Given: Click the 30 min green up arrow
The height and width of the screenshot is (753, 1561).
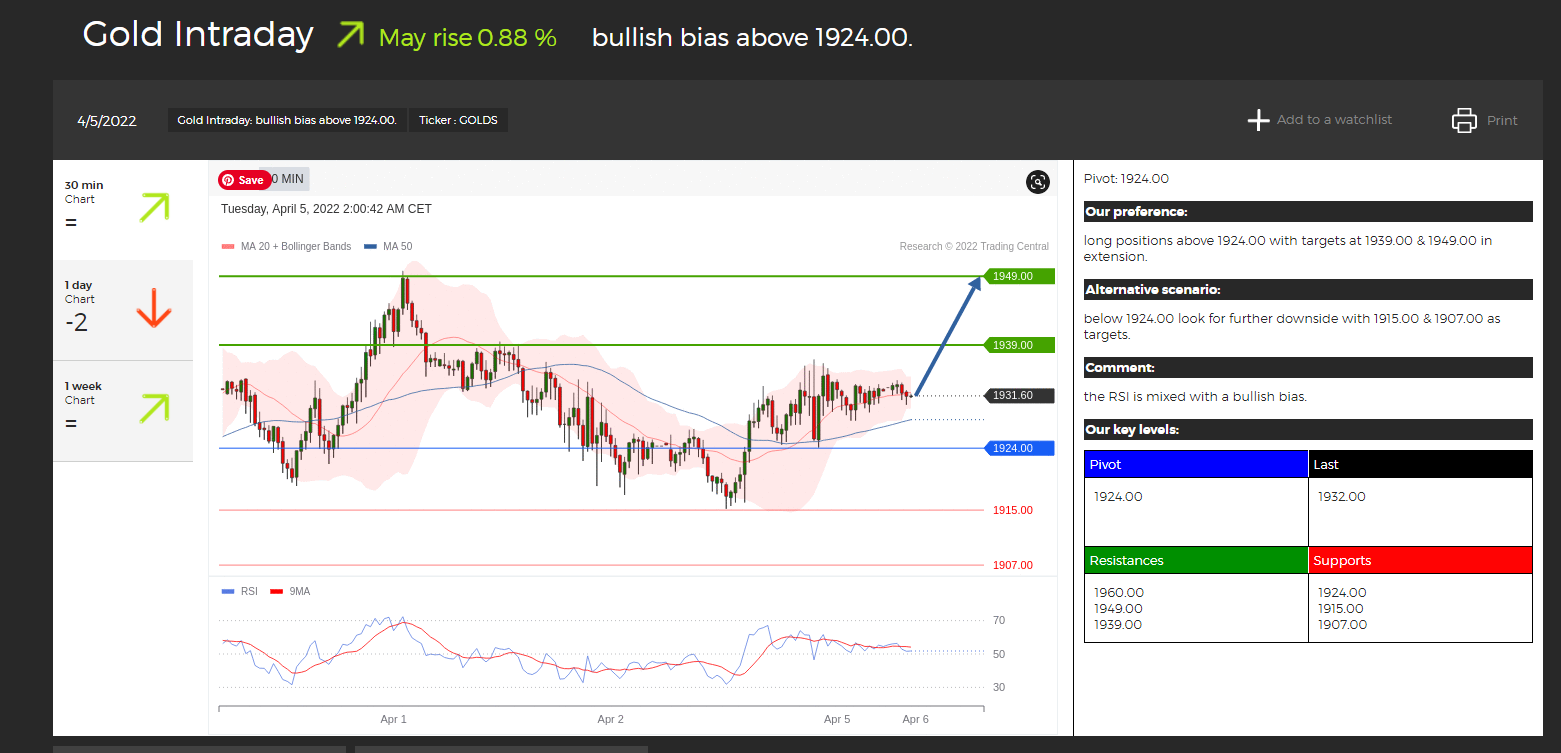Looking at the screenshot, I should point(154,207).
